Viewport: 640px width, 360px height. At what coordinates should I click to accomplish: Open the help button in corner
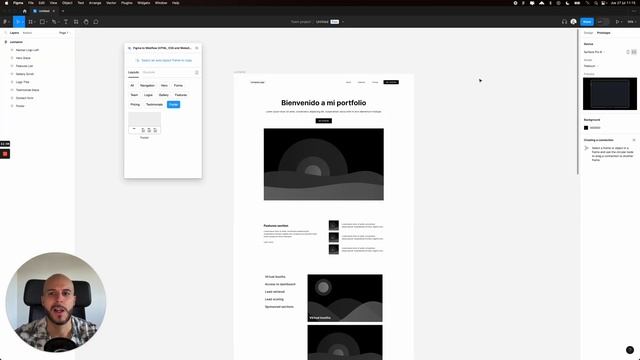630,350
